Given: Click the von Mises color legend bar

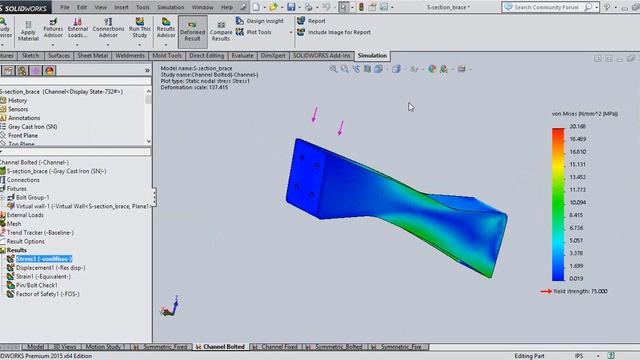Looking at the screenshot, I should [x=558, y=204].
